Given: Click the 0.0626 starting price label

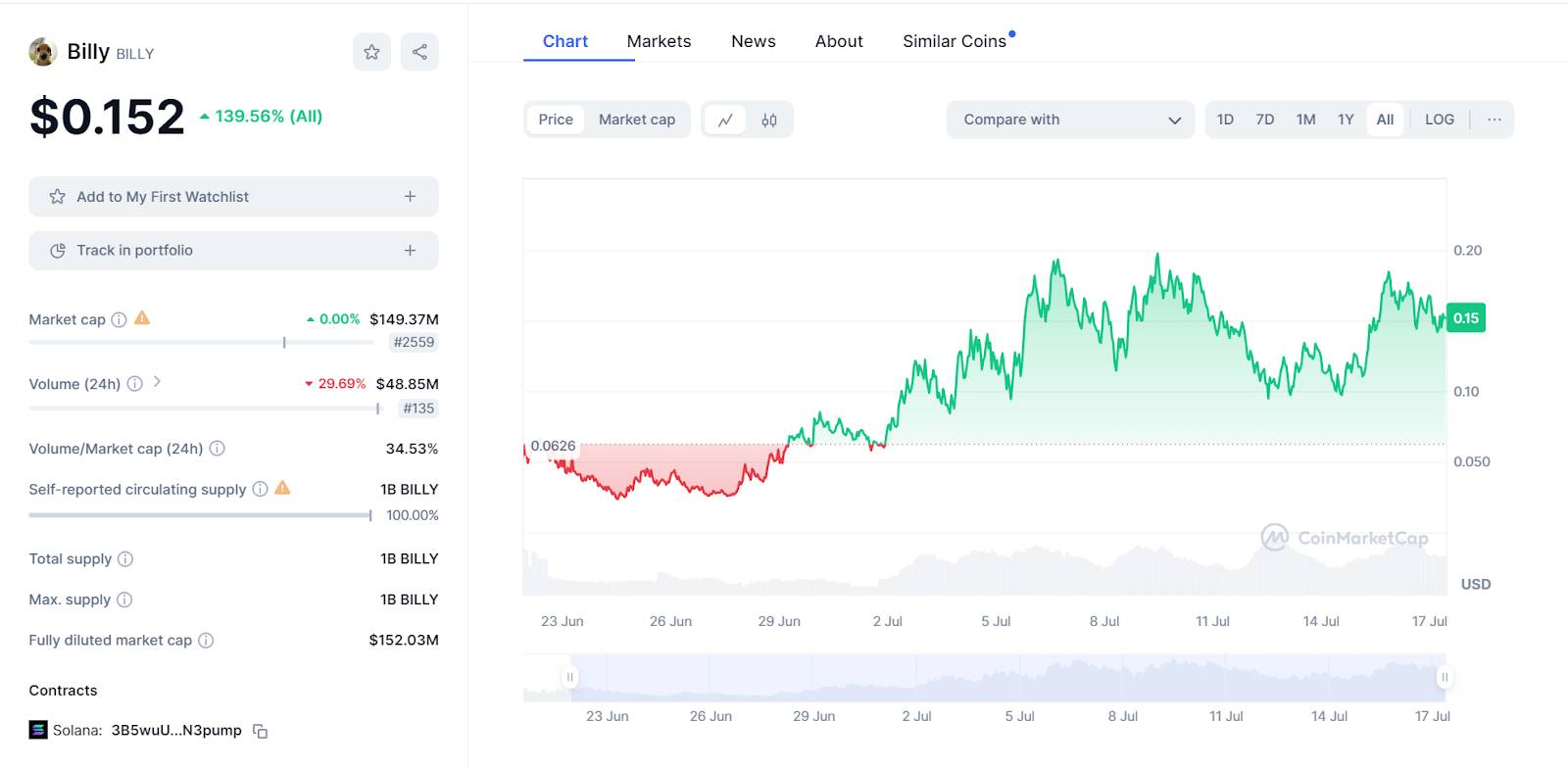Looking at the screenshot, I should [554, 446].
